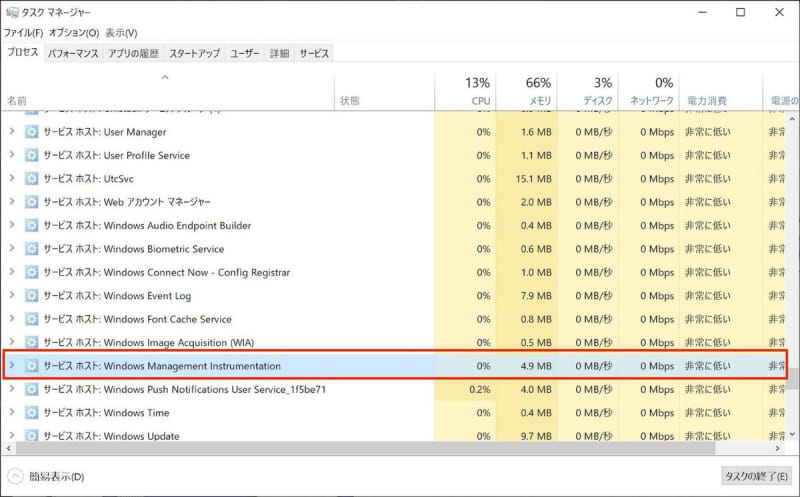Expand the UtcSvc service host

click(12, 179)
